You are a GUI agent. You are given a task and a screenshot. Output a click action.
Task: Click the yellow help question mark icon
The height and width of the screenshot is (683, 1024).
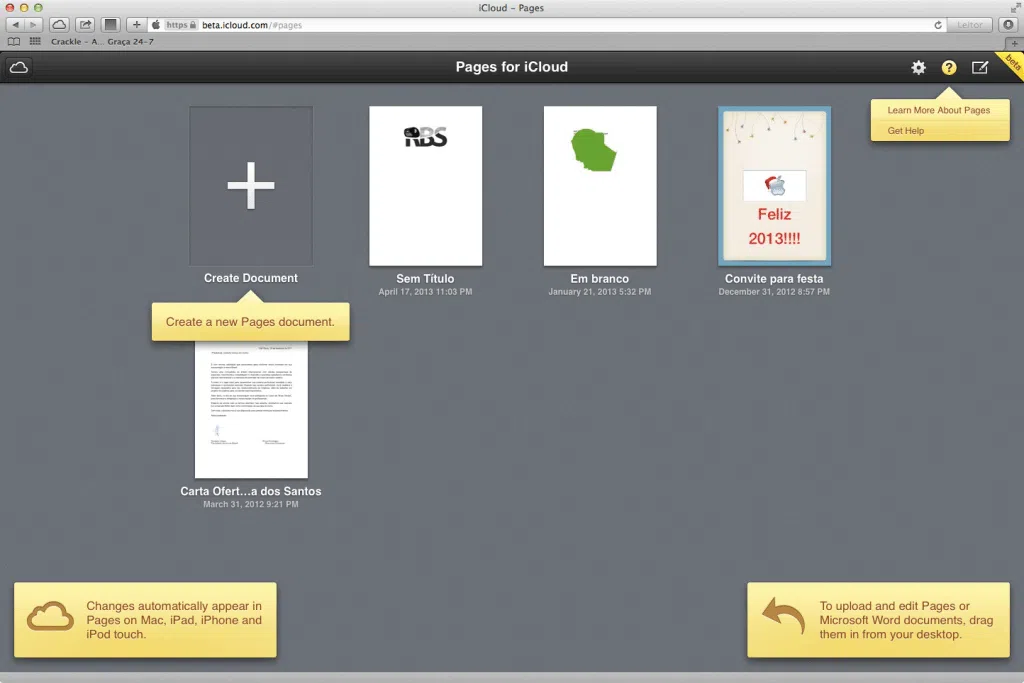949,68
